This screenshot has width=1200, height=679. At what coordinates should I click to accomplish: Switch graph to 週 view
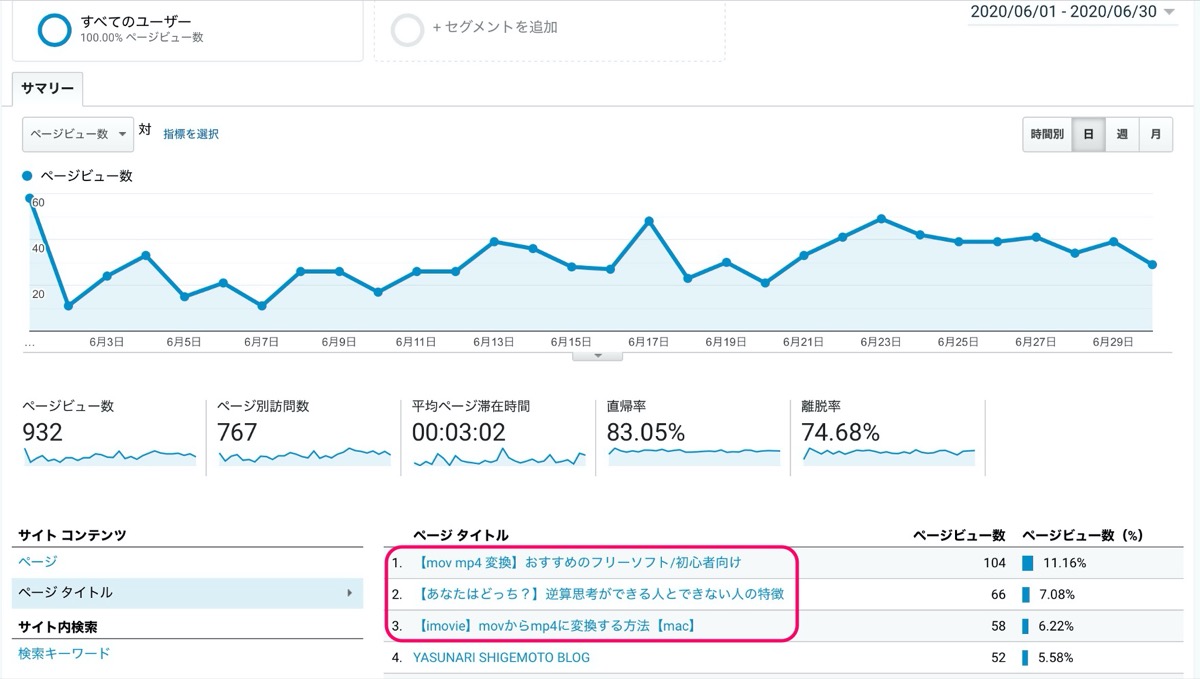[x=1122, y=134]
